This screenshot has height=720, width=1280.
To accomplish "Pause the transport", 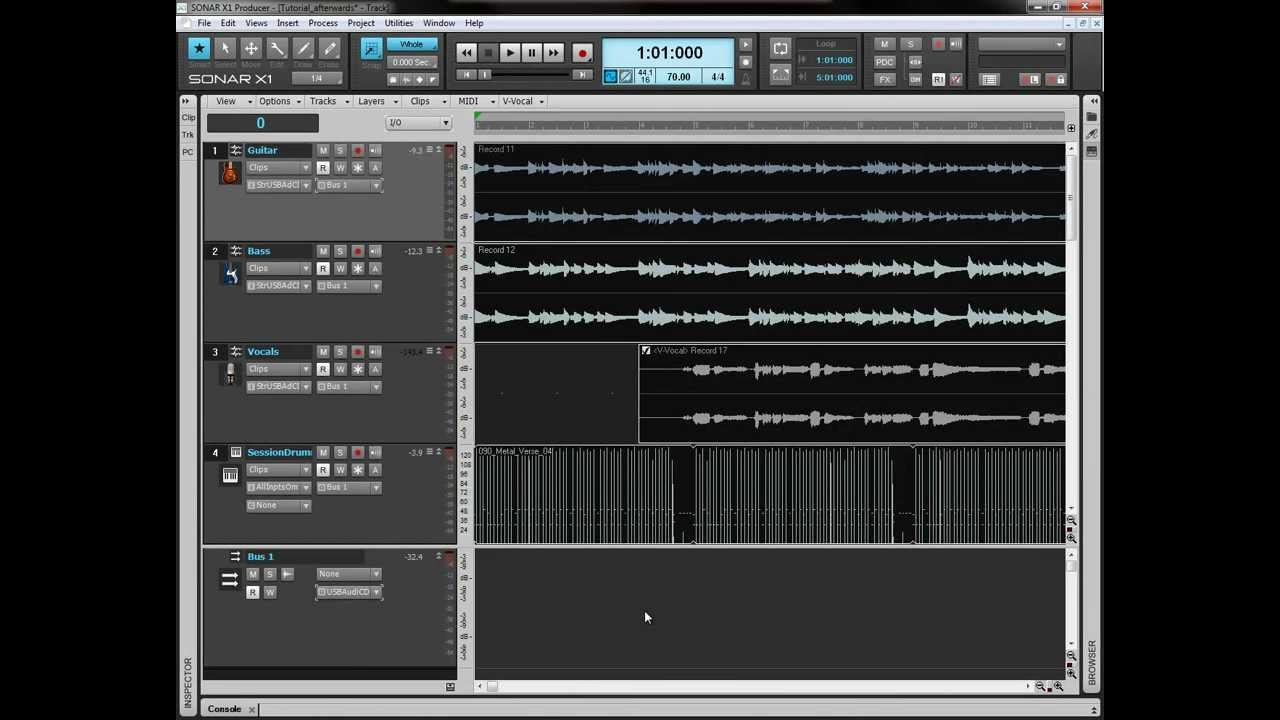I will tap(532, 53).
